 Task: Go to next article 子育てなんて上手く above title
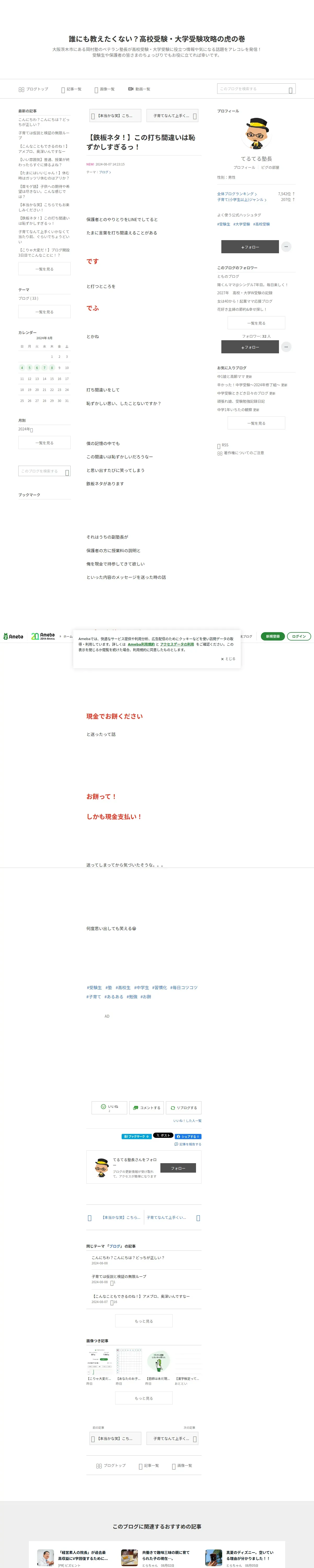pos(172,116)
